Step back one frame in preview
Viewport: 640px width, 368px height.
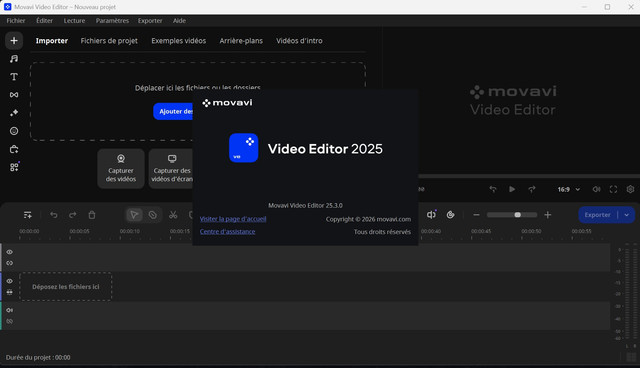click(x=493, y=189)
